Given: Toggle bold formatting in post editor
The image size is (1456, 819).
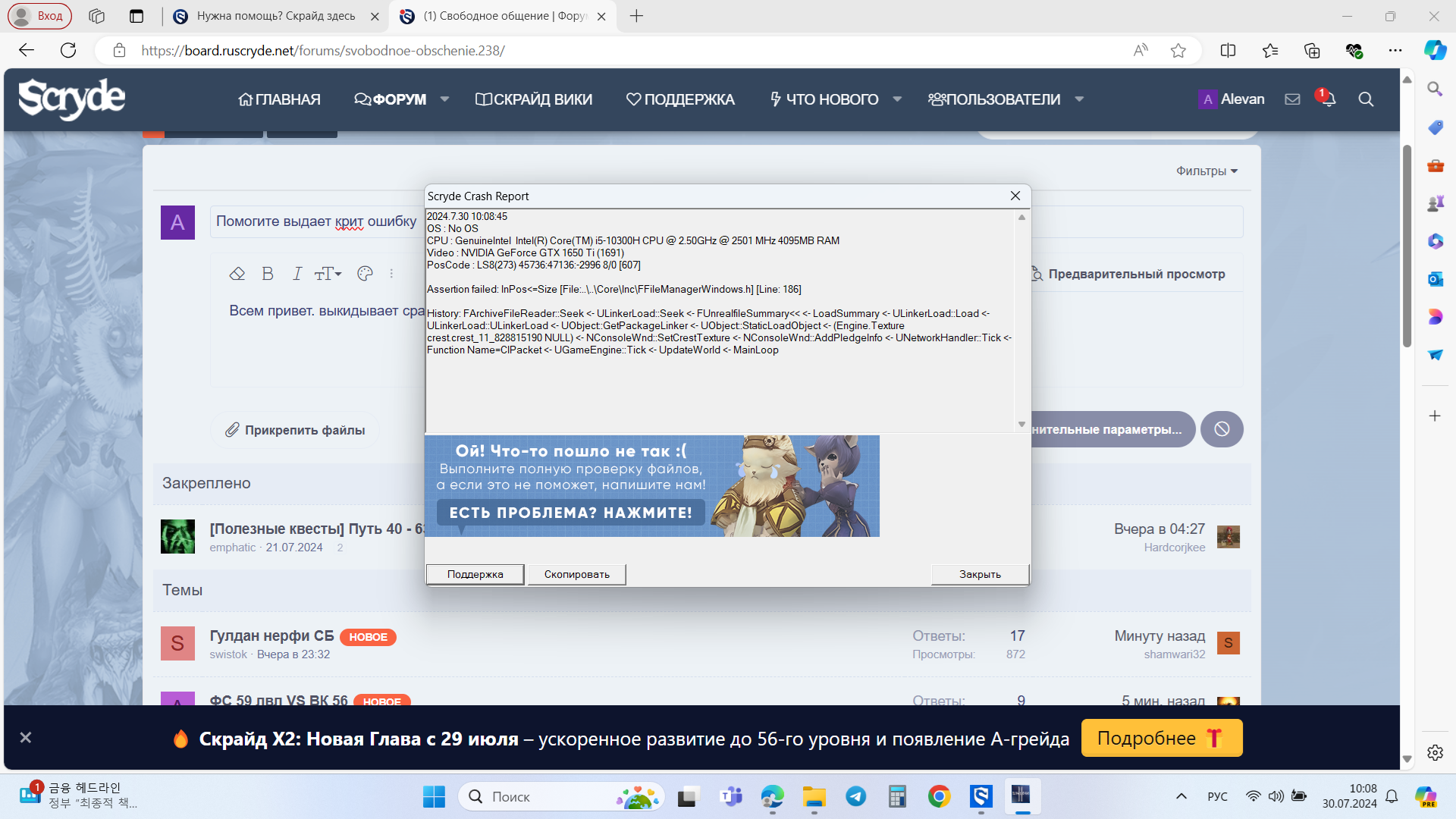Looking at the screenshot, I should [268, 274].
